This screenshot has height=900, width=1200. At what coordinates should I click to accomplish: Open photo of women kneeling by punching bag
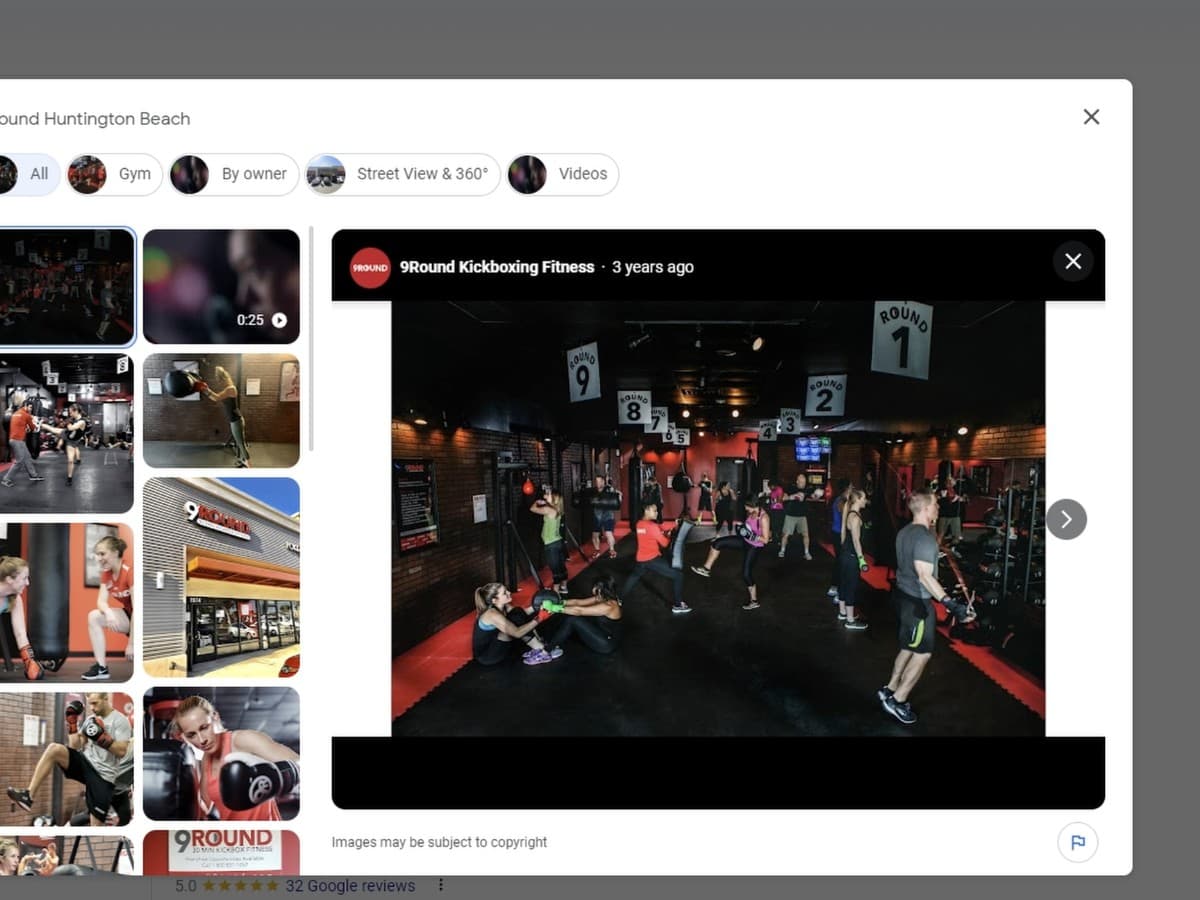point(67,602)
